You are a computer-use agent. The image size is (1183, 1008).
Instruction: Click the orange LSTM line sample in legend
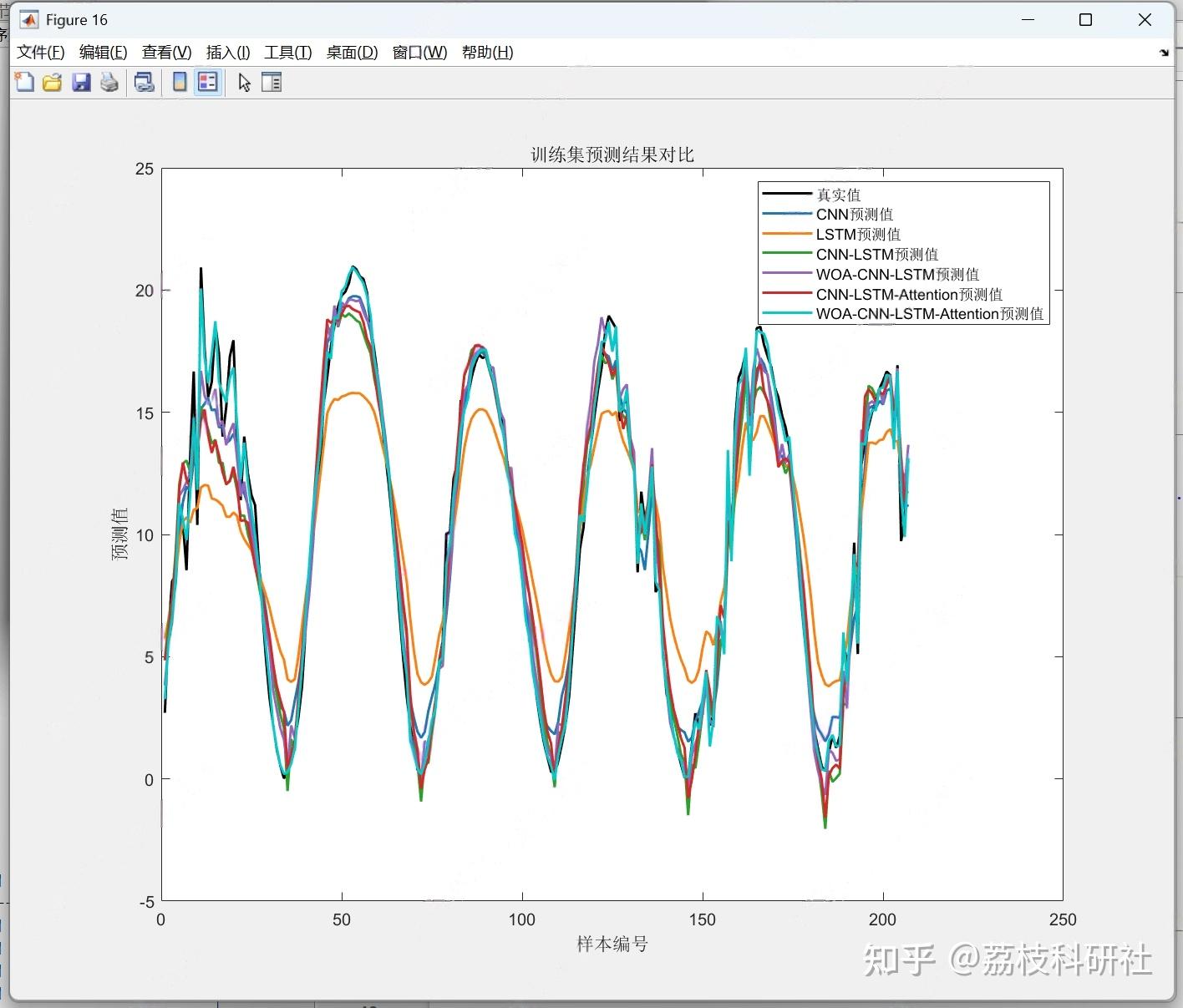tap(786, 234)
